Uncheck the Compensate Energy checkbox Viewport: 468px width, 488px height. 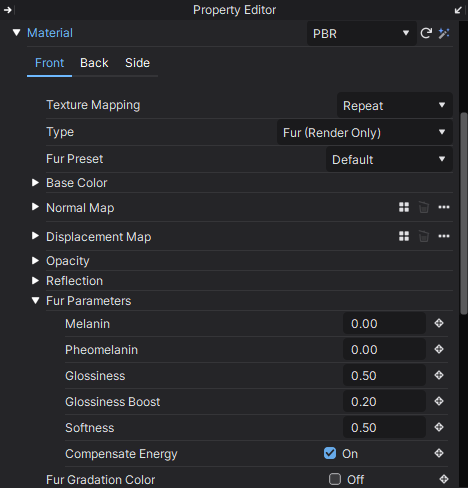pos(330,453)
